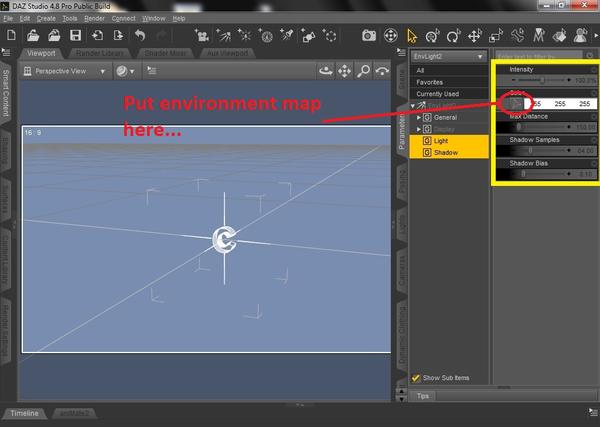Activate the Node Selection arrow tool
Viewport: 600px width, 427px height.
(x=412, y=36)
